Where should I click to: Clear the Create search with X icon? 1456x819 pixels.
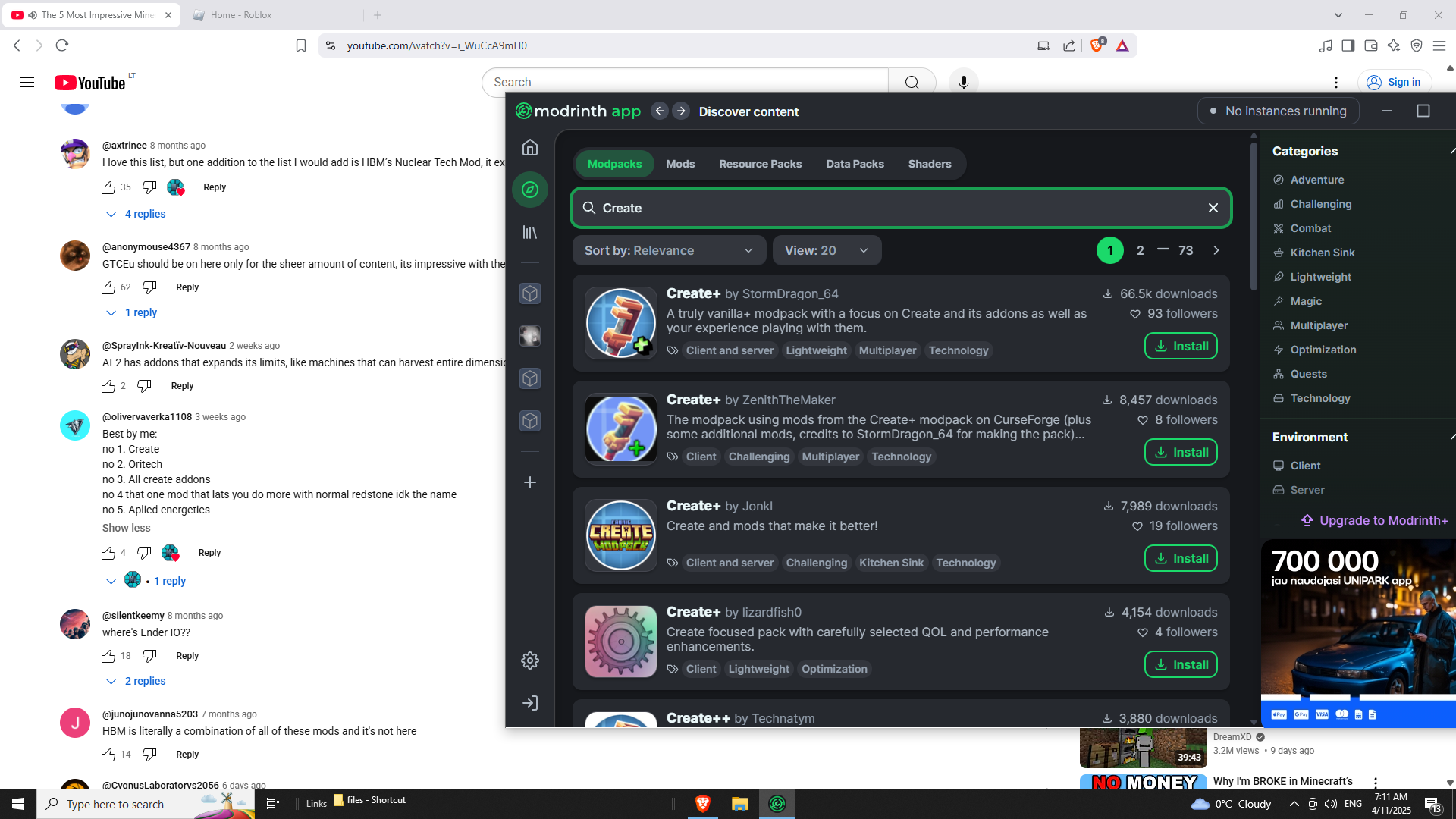coord(1213,208)
